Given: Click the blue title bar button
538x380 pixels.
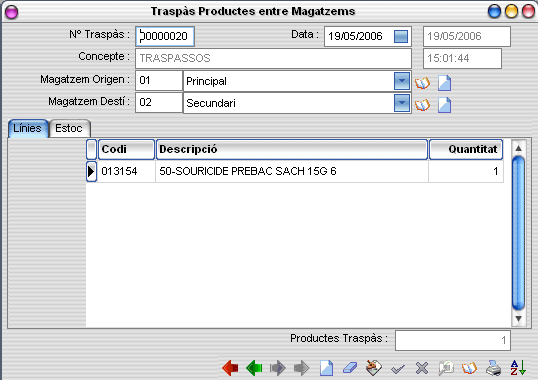Looking at the screenshot, I should click(494, 11).
